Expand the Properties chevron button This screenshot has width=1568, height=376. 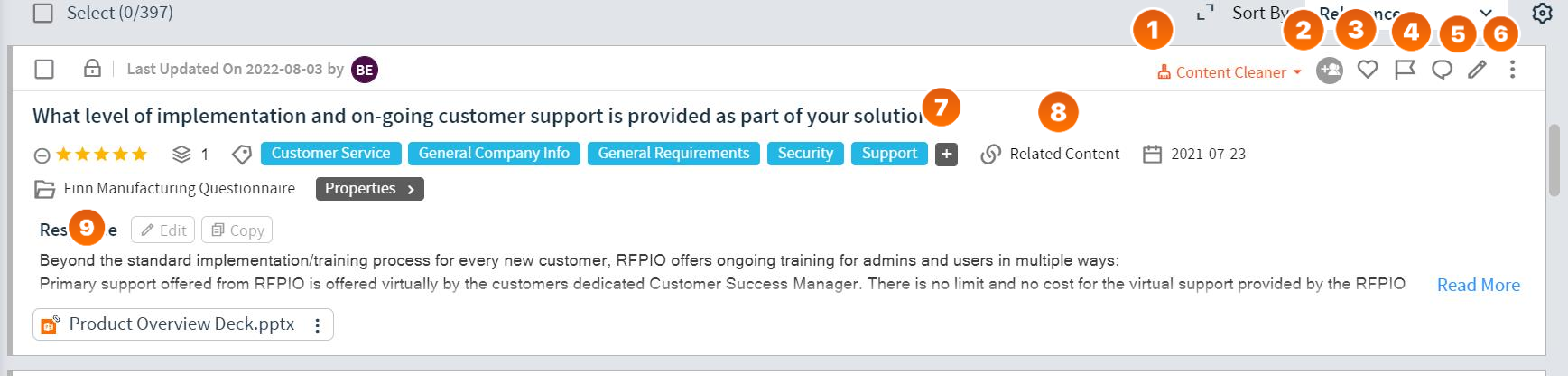[x=369, y=189]
